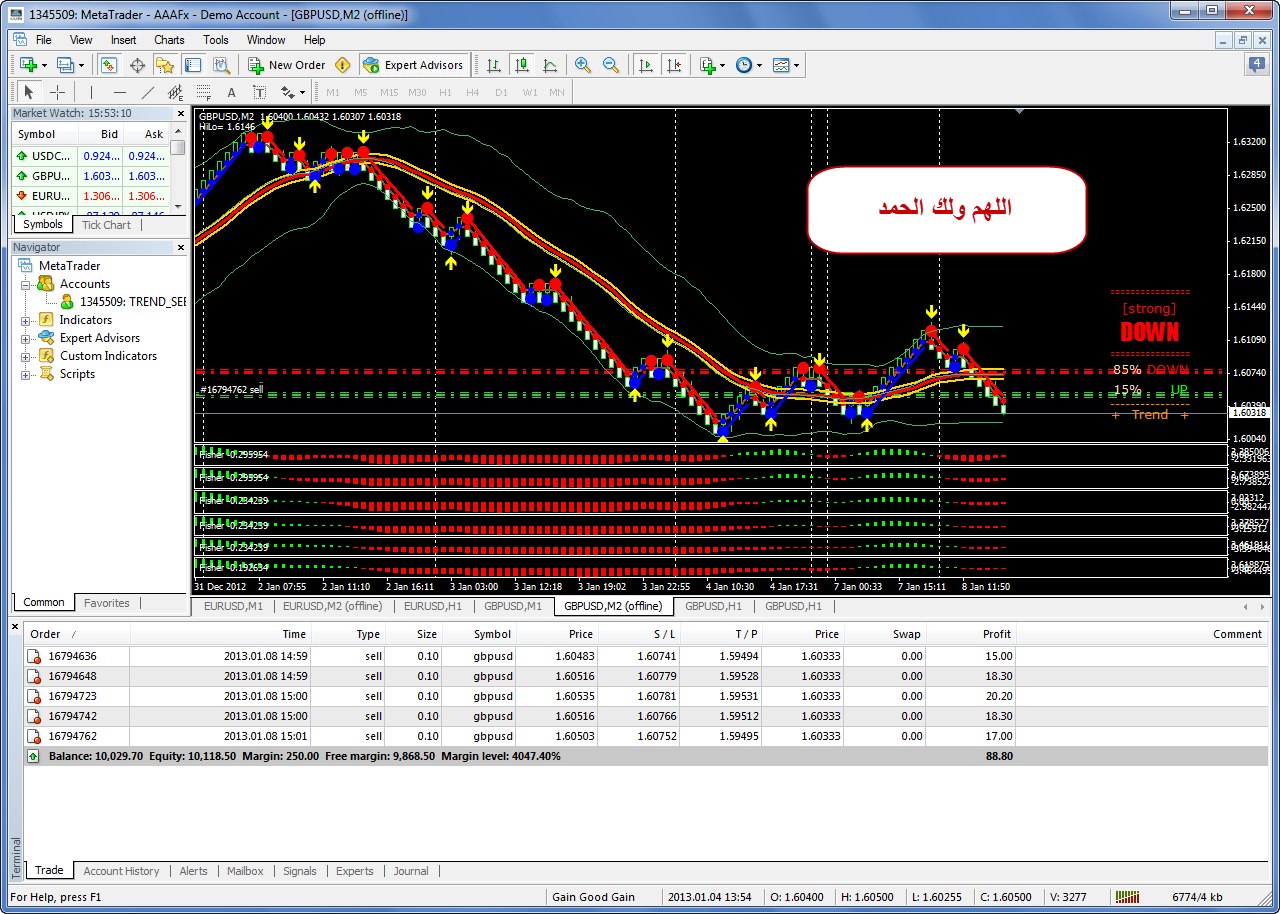Open the notifications bubble showing 4

[1256, 65]
